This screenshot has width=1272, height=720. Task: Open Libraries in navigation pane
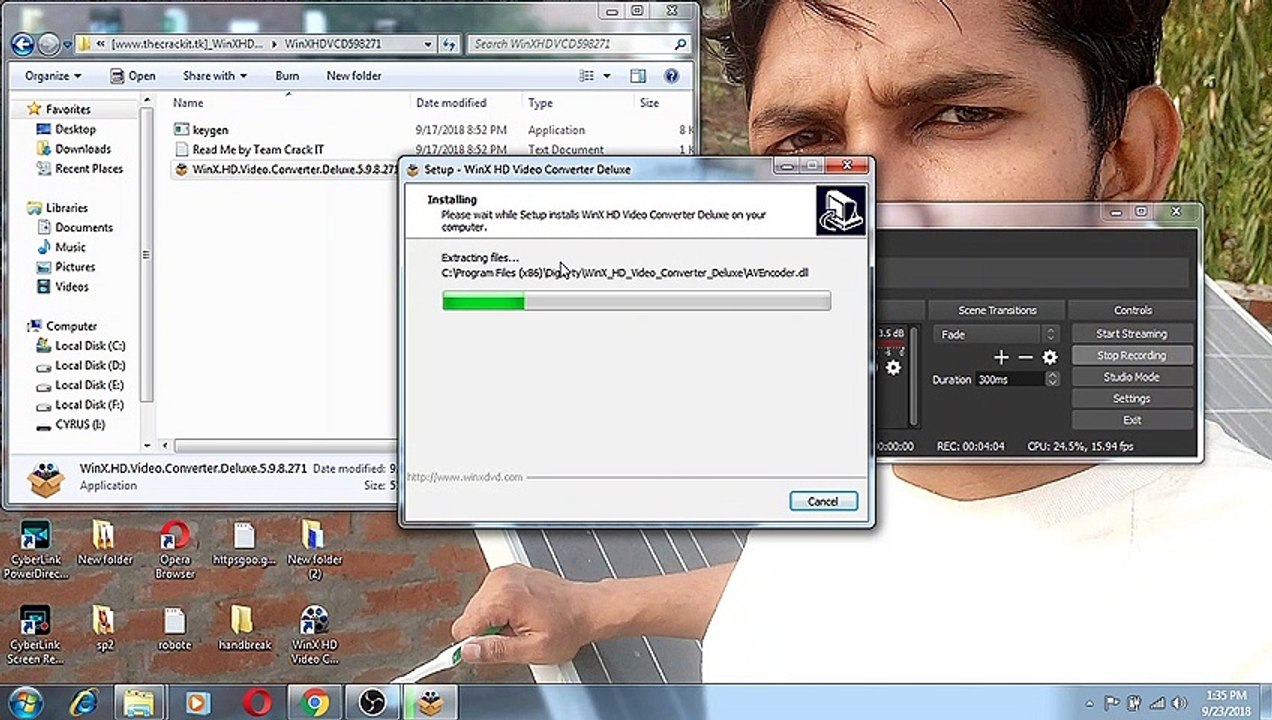[58, 208]
